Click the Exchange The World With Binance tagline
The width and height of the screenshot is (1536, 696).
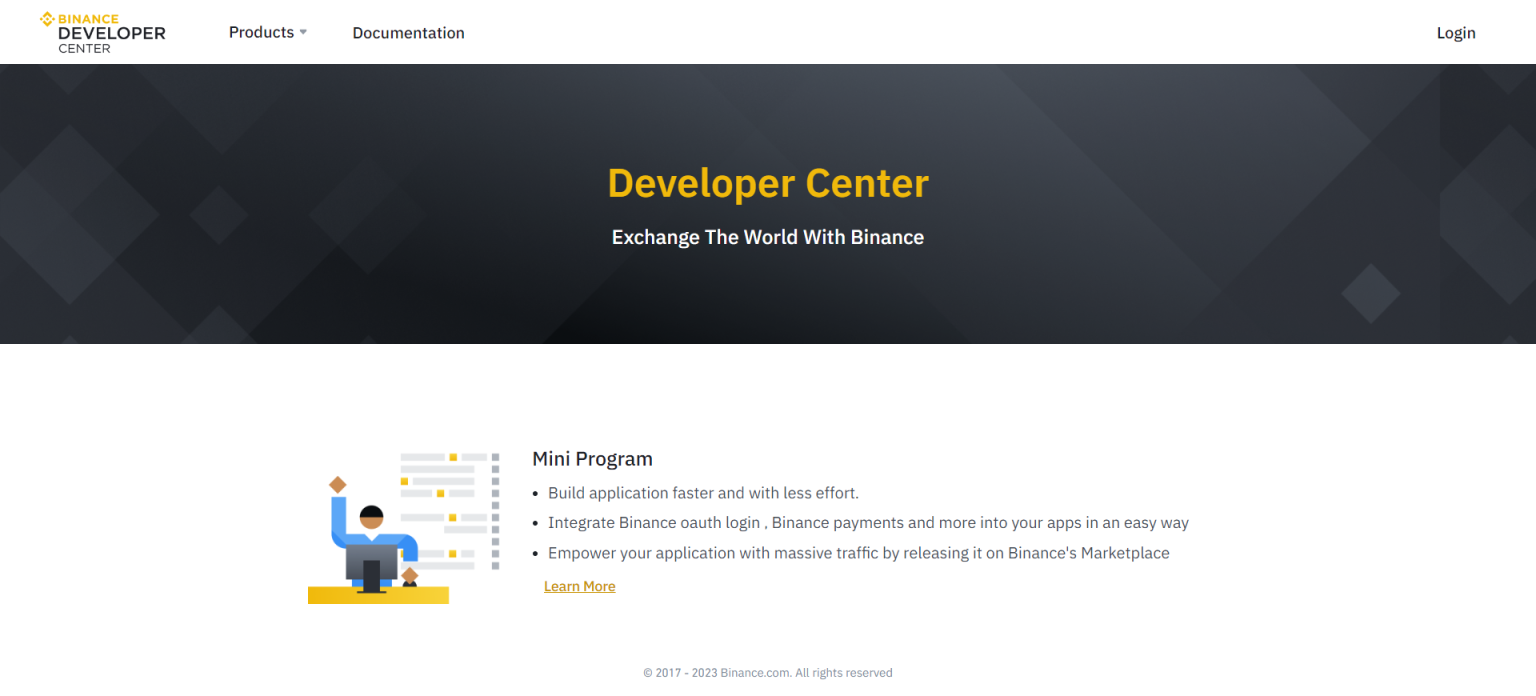click(x=768, y=238)
